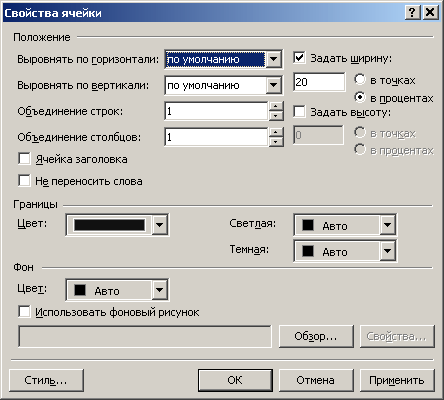Uncheck the Задать ширину checkbox
The image size is (444, 400).
[299, 57]
